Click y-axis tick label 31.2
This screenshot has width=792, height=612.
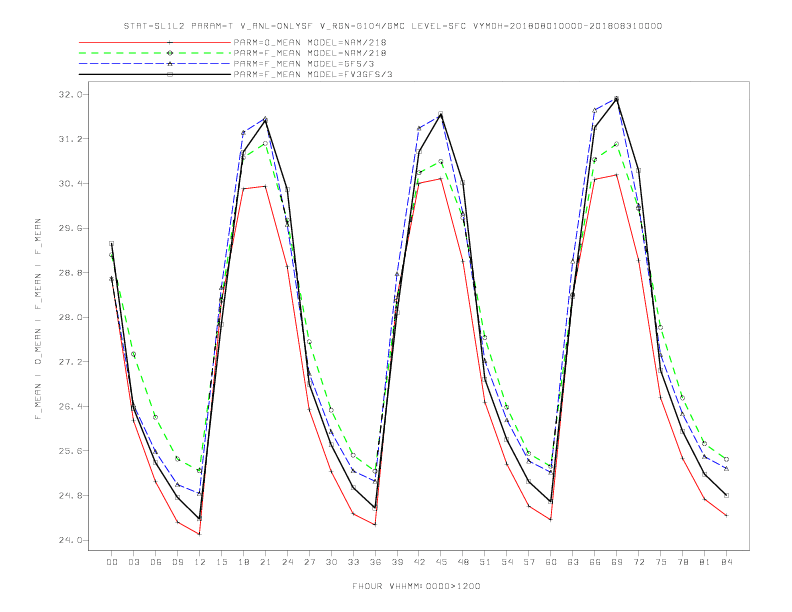click(70, 139)
